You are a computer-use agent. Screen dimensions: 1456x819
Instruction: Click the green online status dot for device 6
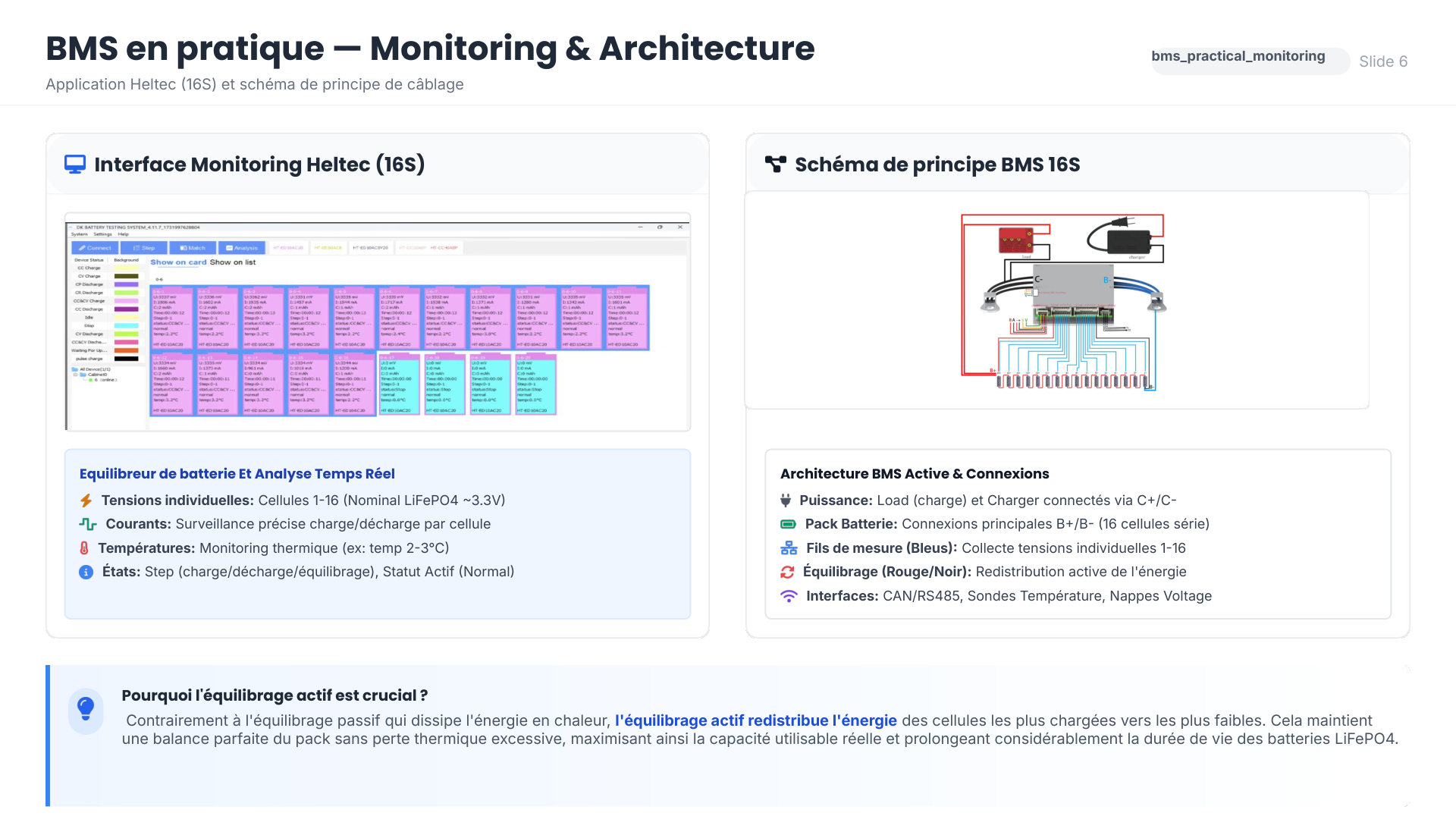[x=90, y=380]
